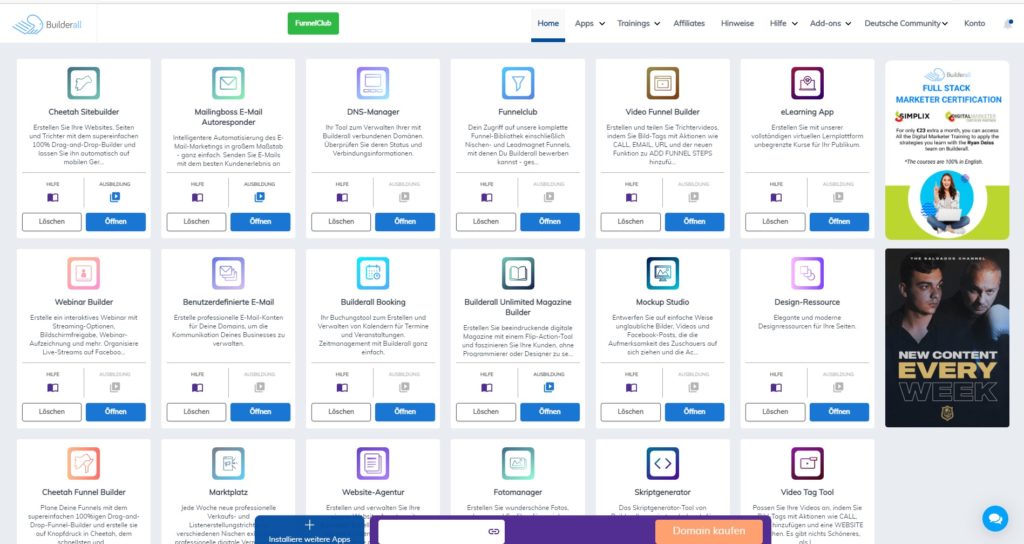Screen dimensions: 1024x544
Task: Click the Video Funnel Builder icon
Action: pyautogui.click(x=663, y=83)
